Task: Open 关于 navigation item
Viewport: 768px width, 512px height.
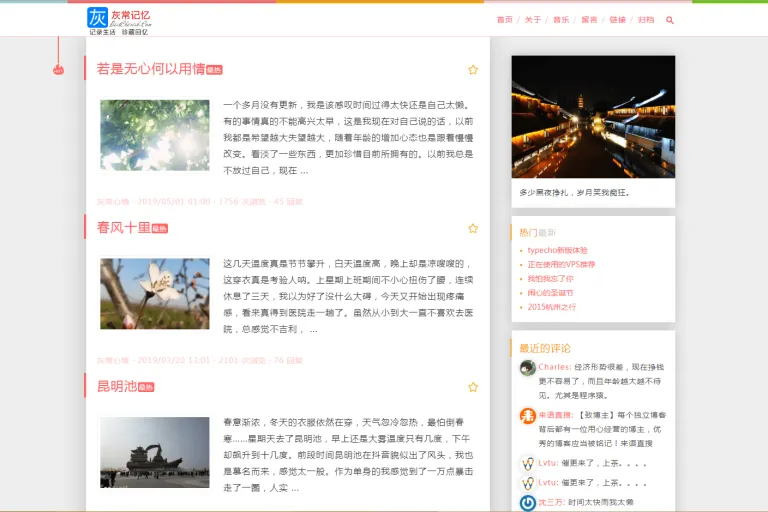Action: (x=533, y=20)
